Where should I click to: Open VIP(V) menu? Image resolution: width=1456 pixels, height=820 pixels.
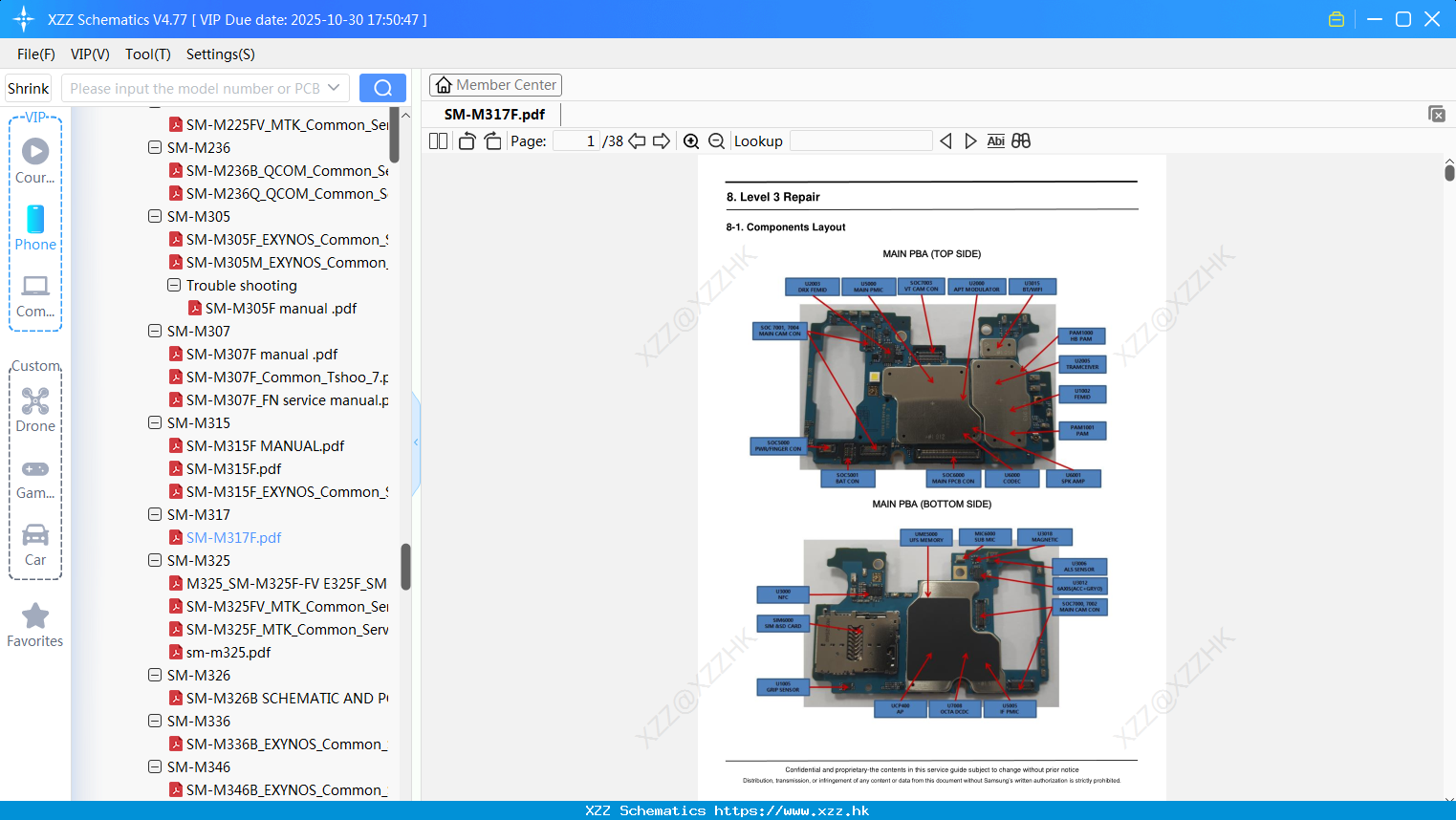coord(90,54)
